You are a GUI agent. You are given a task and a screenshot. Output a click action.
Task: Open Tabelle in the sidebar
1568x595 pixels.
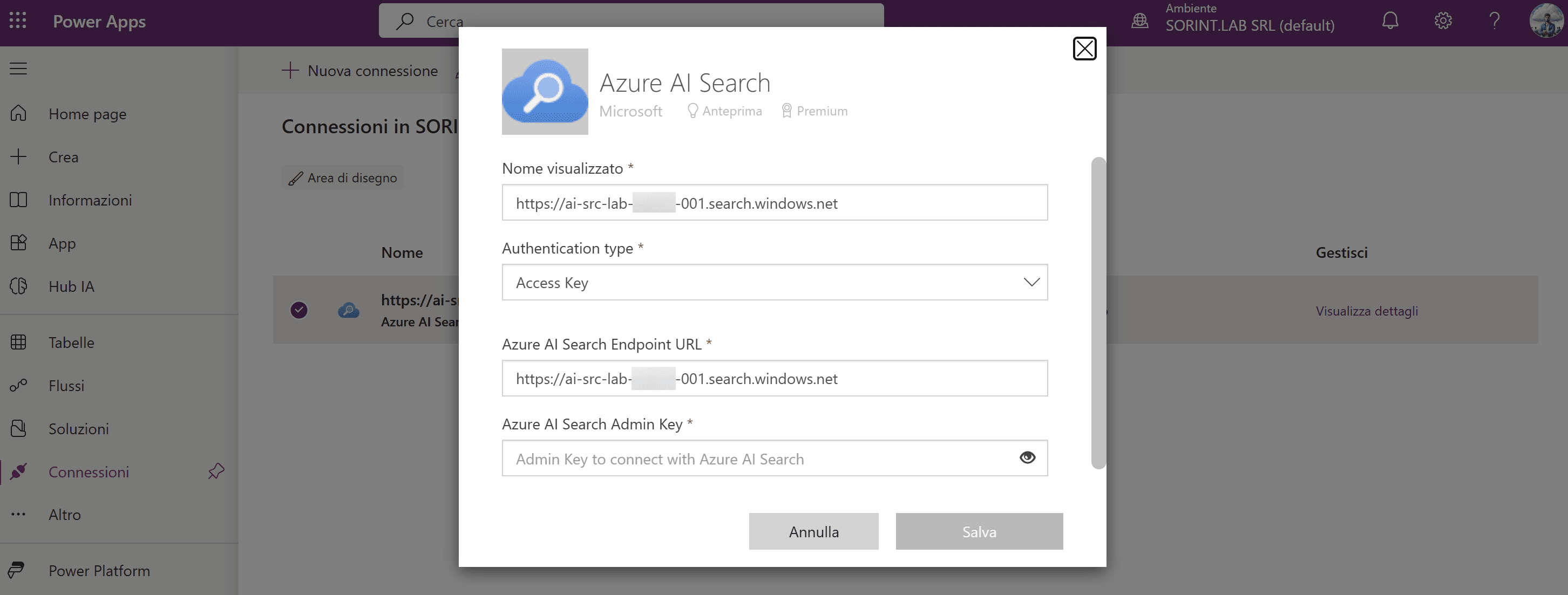[x=71, y=343]
